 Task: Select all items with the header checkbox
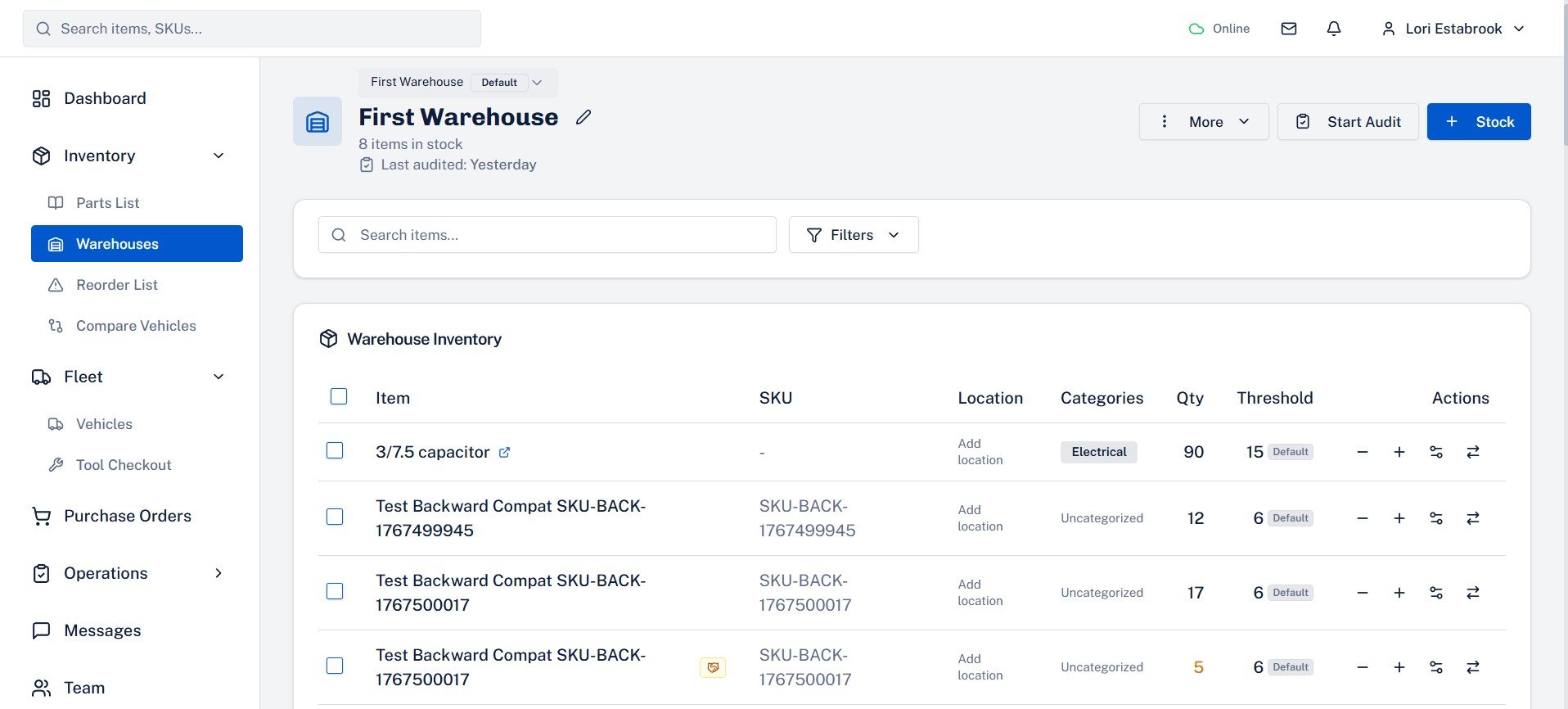[x=339, y=397]
